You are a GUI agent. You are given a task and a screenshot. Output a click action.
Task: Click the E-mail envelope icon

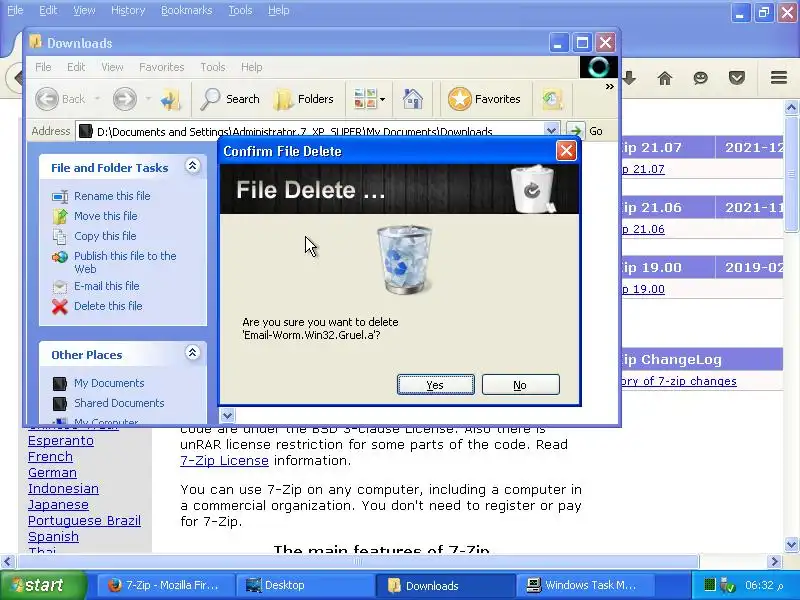(60, 287)
